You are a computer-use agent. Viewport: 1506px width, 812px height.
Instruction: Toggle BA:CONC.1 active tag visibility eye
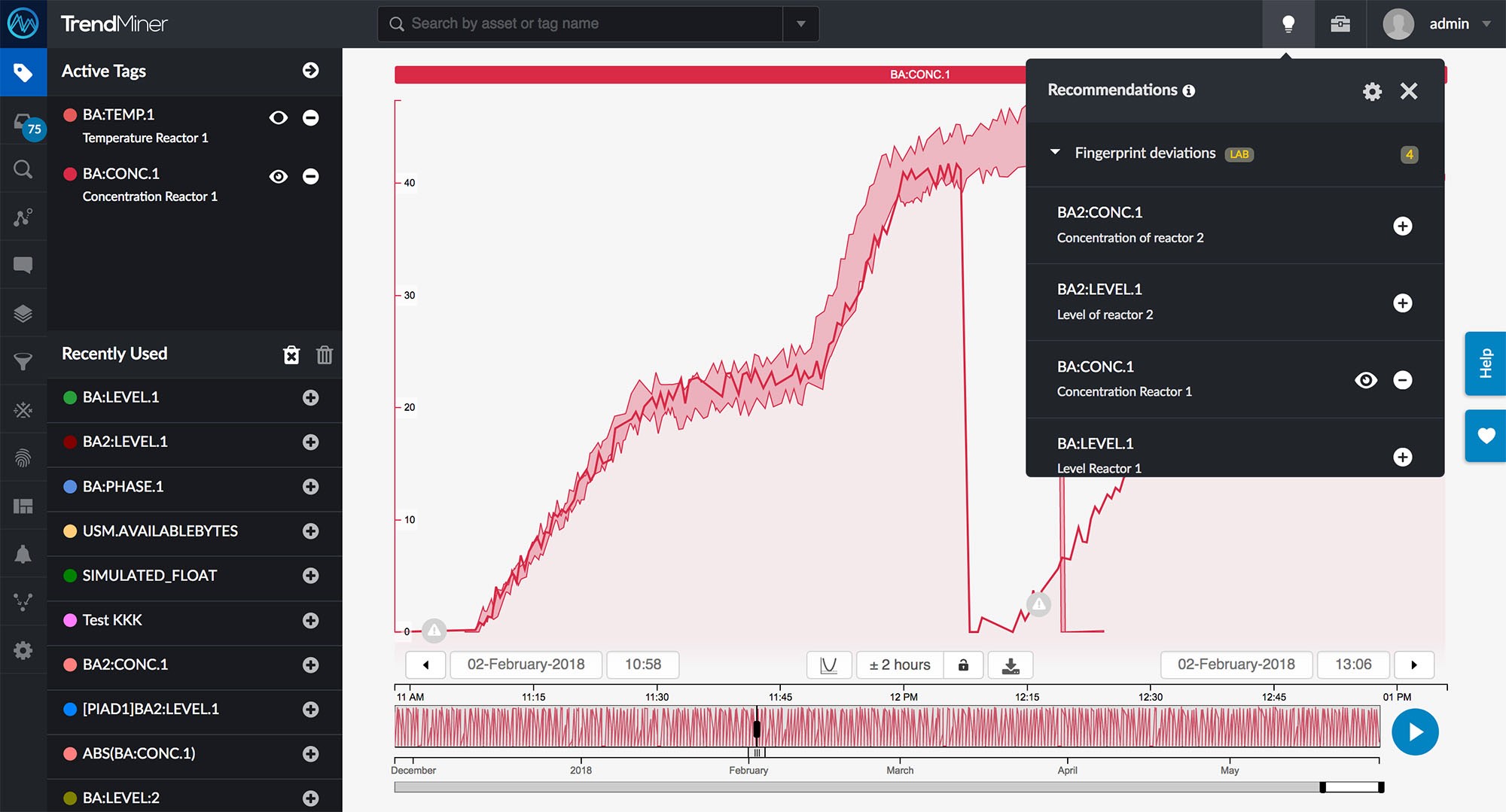click(278, 176)
